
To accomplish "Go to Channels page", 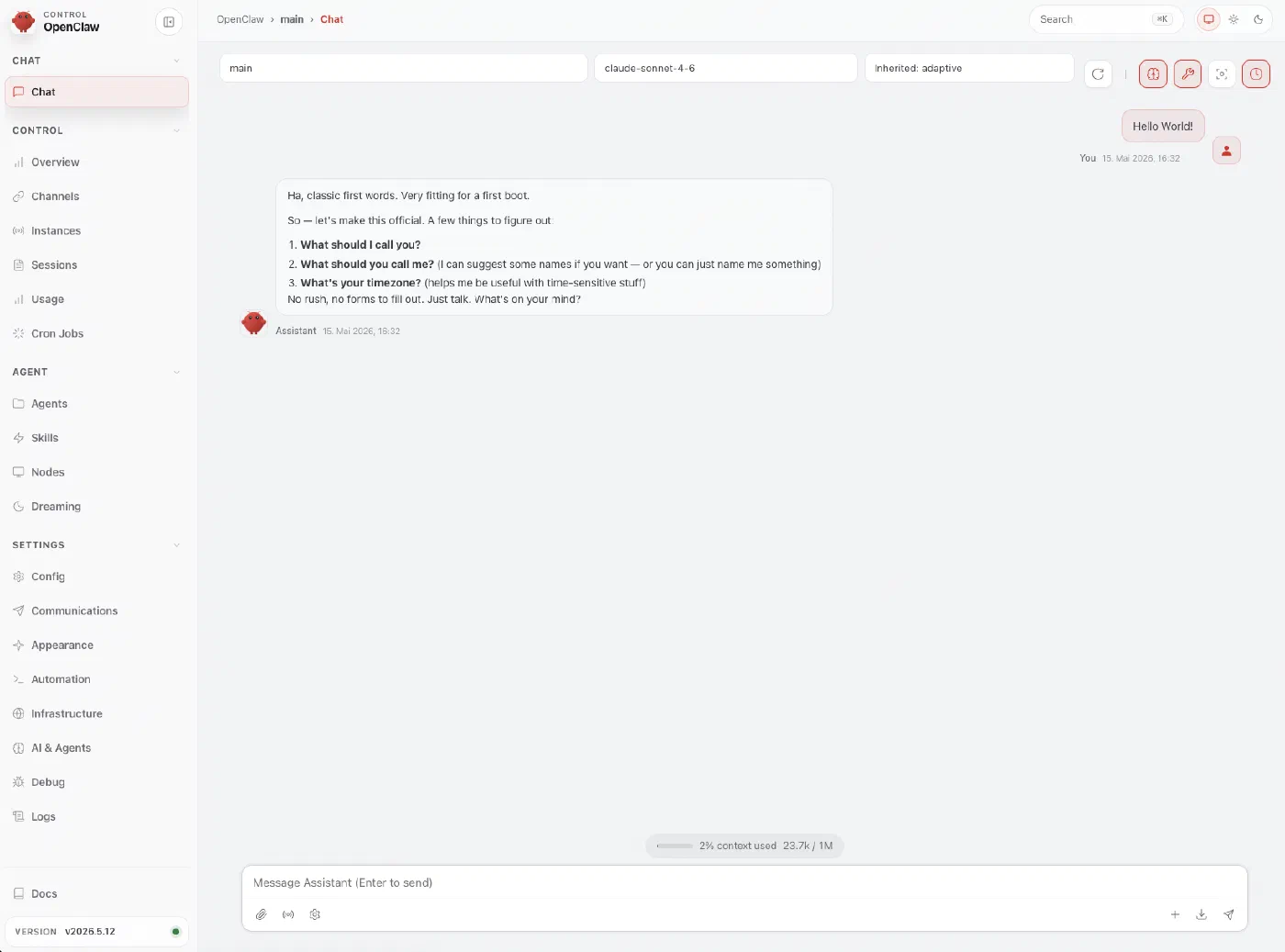I will tap(96, 196).
